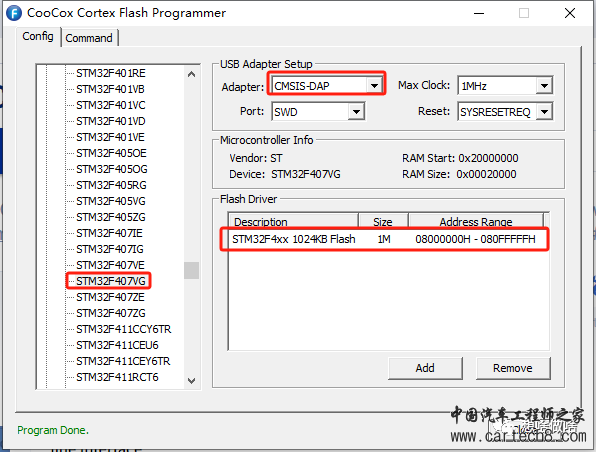
Task: Select STM32F407ZE in device tree
Action: click(x=110, y=297)
